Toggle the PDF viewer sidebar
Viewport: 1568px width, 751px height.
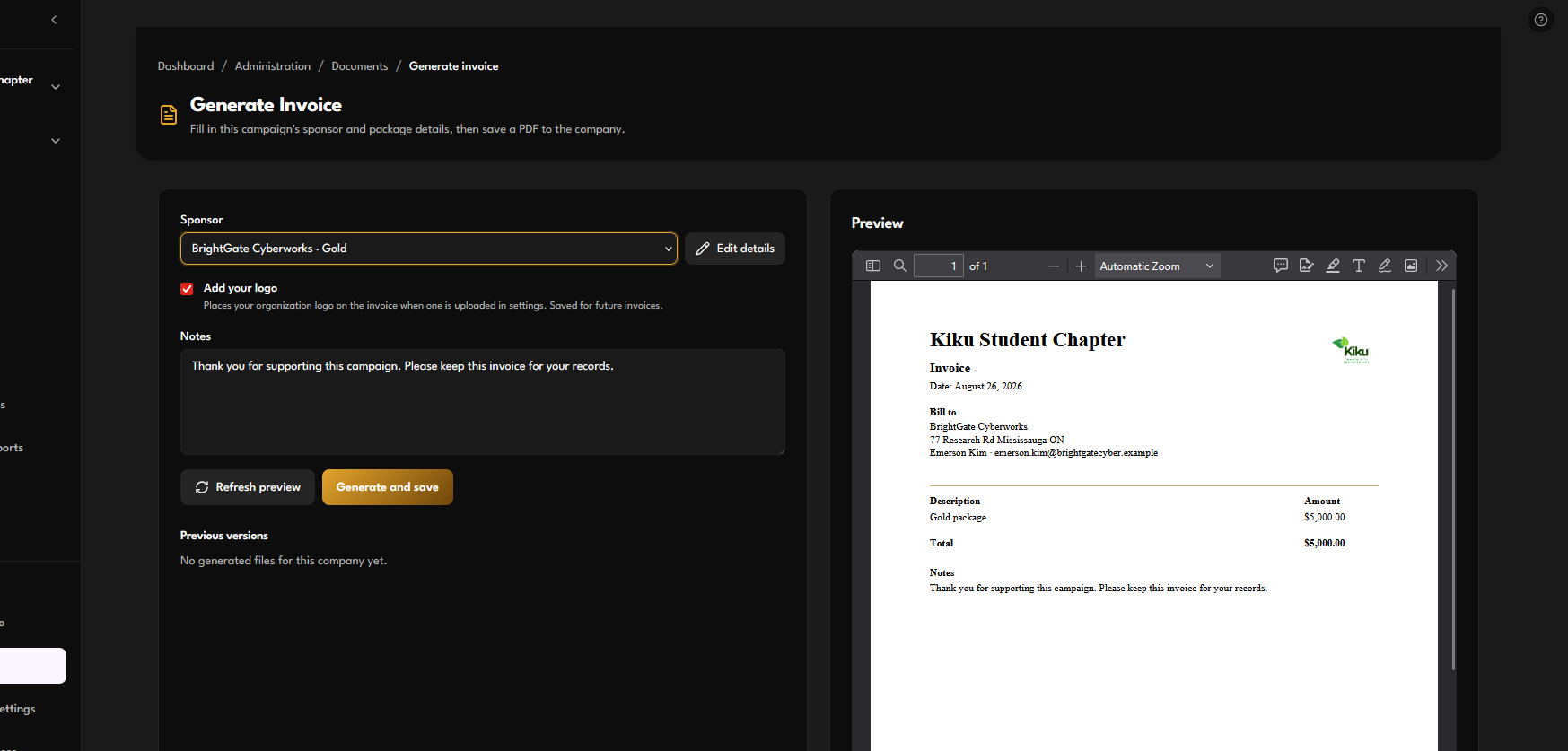click(x=872, y=266)
